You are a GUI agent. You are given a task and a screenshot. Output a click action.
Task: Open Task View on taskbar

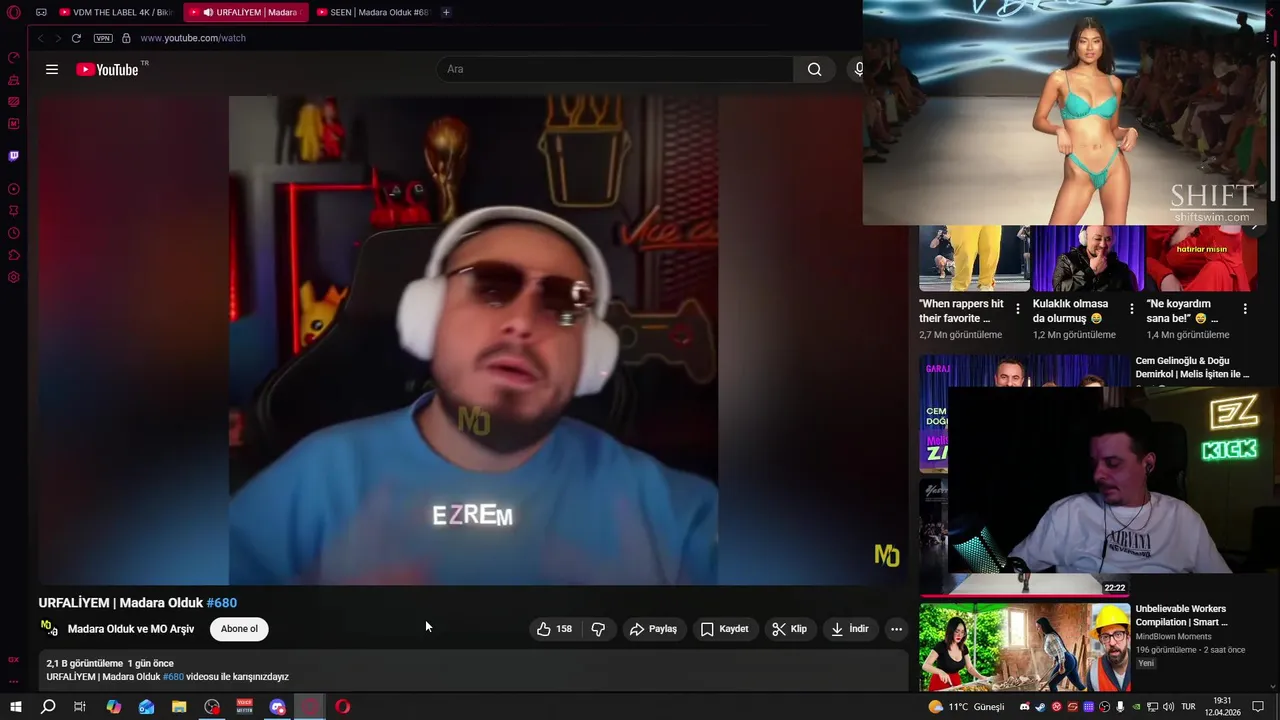80,707
